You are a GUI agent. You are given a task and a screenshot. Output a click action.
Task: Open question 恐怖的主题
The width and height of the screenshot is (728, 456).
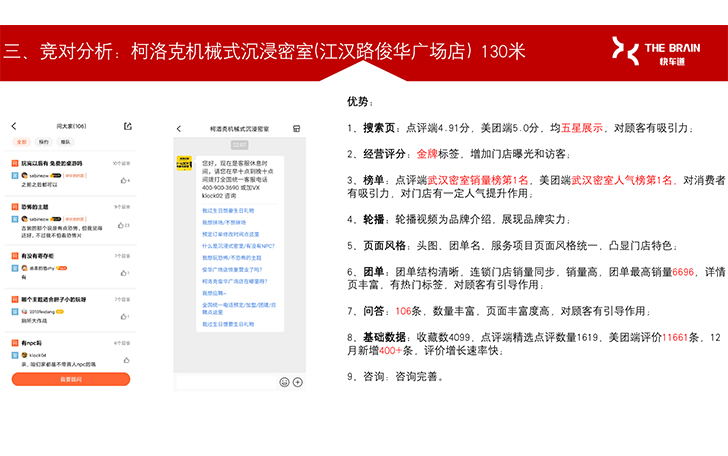point(35,207)
